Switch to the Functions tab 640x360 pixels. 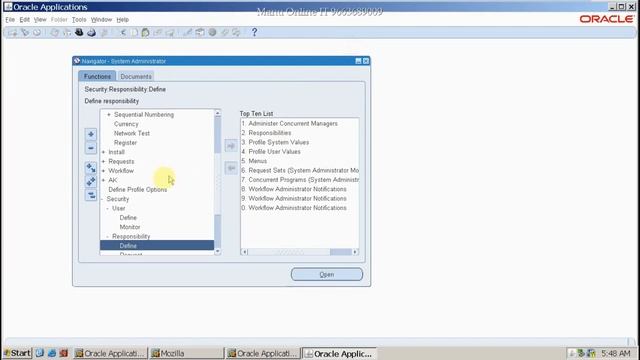point(97,76)
